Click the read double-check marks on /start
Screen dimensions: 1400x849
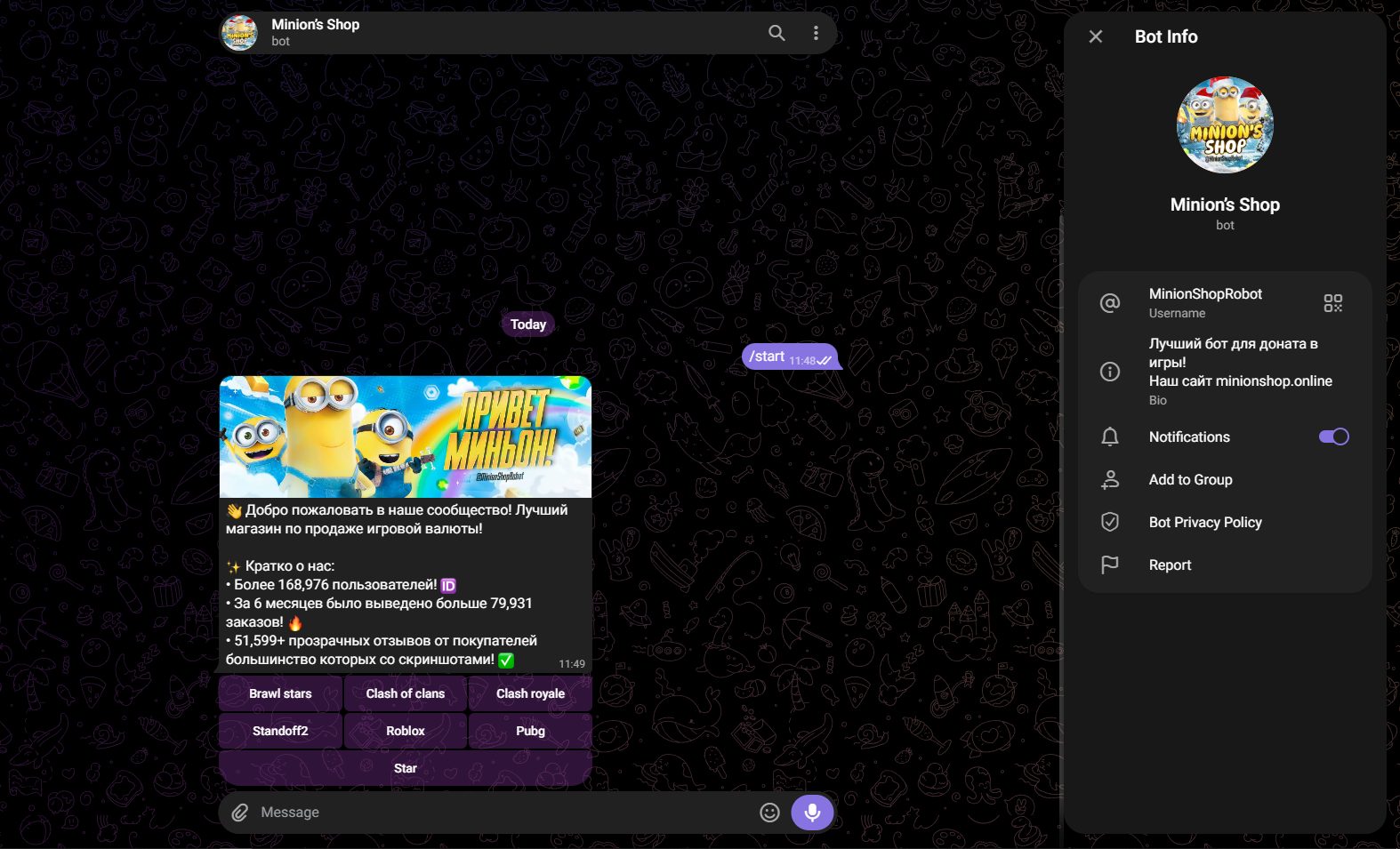point(825,360)
